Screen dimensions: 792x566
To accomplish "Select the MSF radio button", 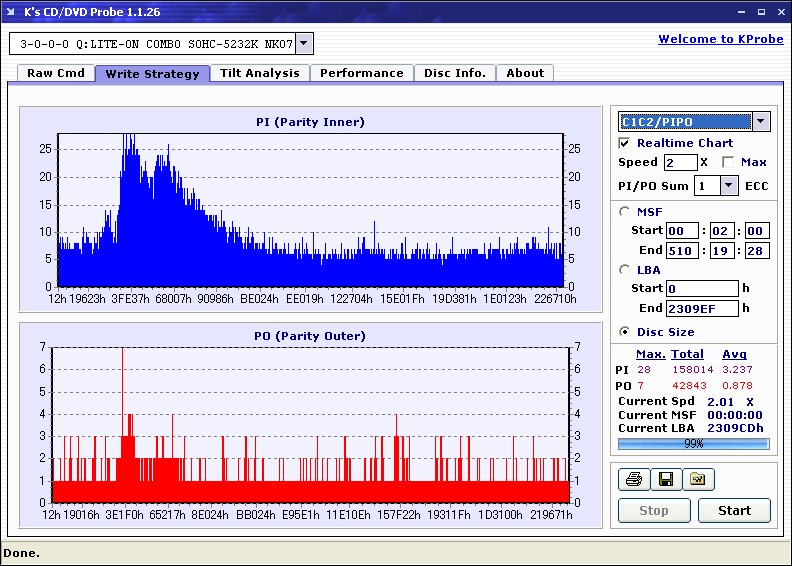I will 625,211.
